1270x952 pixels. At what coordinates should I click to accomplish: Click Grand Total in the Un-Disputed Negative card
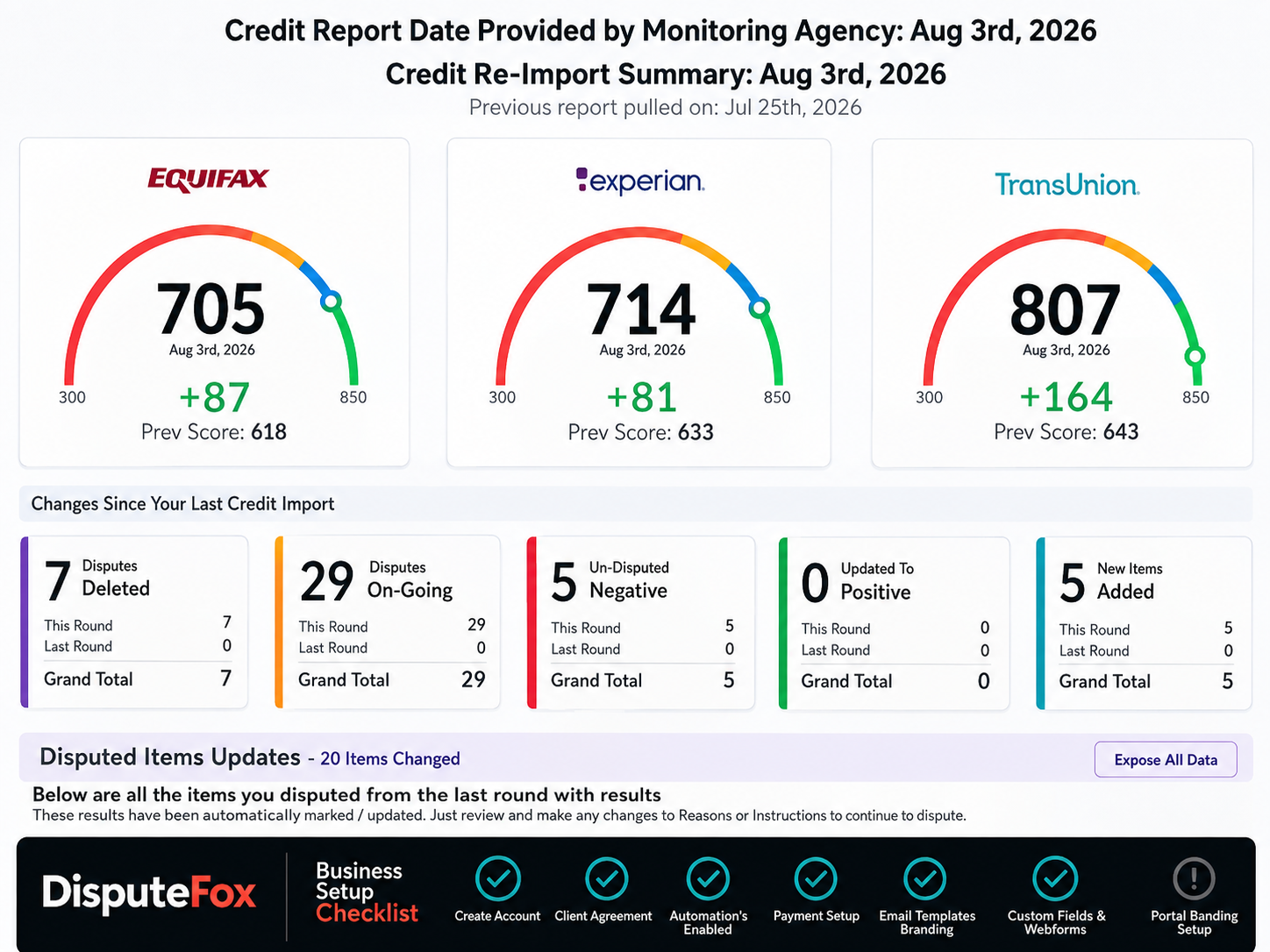point(596,681)
